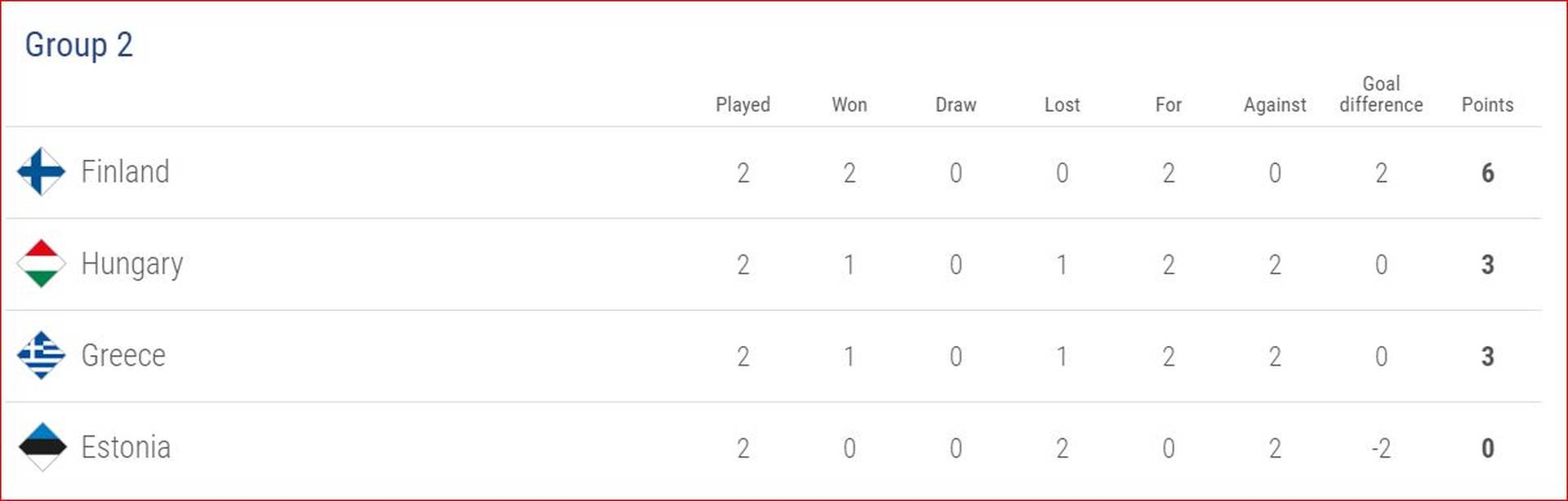
Task: Click the Greece flag icon
Action: [x=41, y=355]
